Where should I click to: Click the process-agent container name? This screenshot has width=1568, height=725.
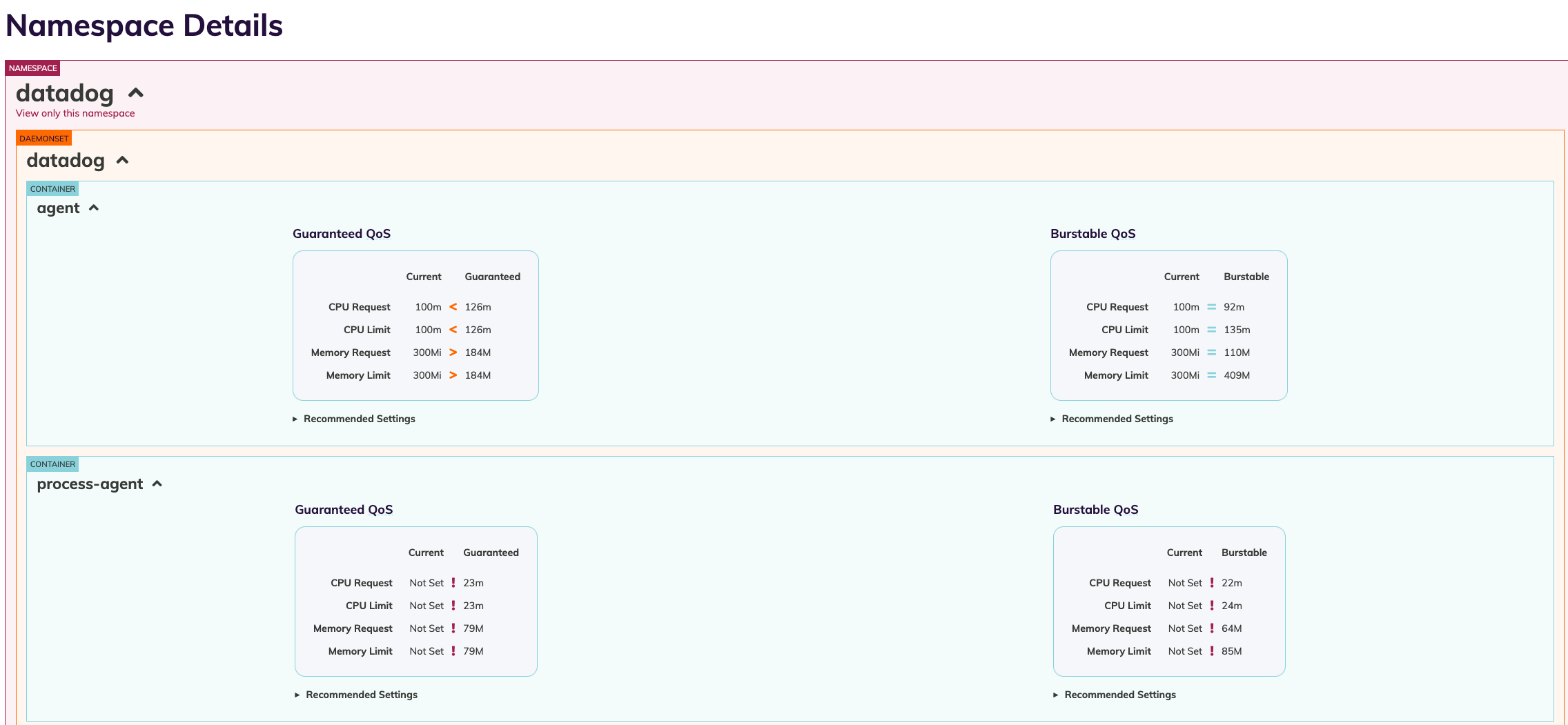90,484
